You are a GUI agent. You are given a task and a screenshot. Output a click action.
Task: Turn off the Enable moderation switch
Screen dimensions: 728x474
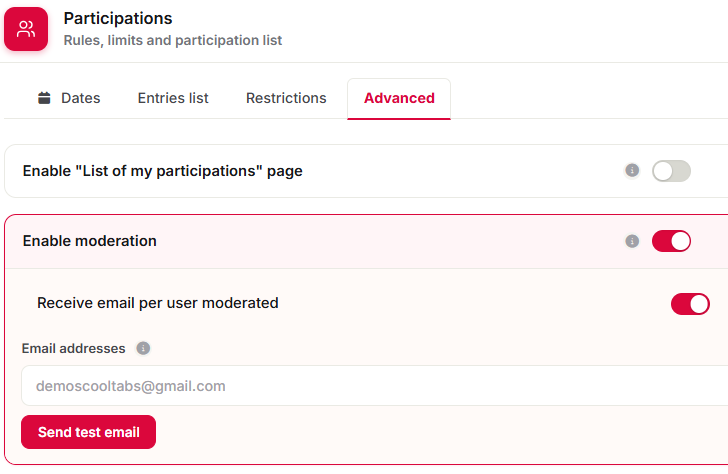[x=671, y=241]
